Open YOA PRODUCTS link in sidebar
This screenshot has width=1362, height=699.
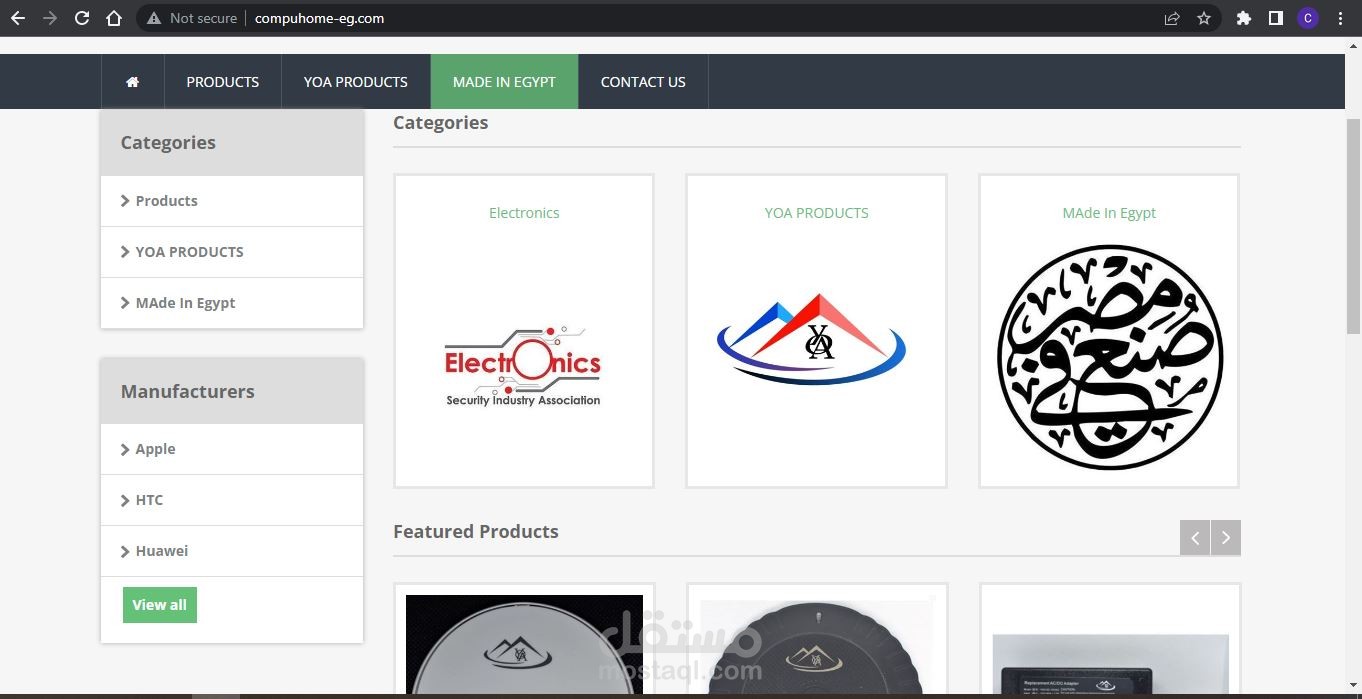point(189,252)
